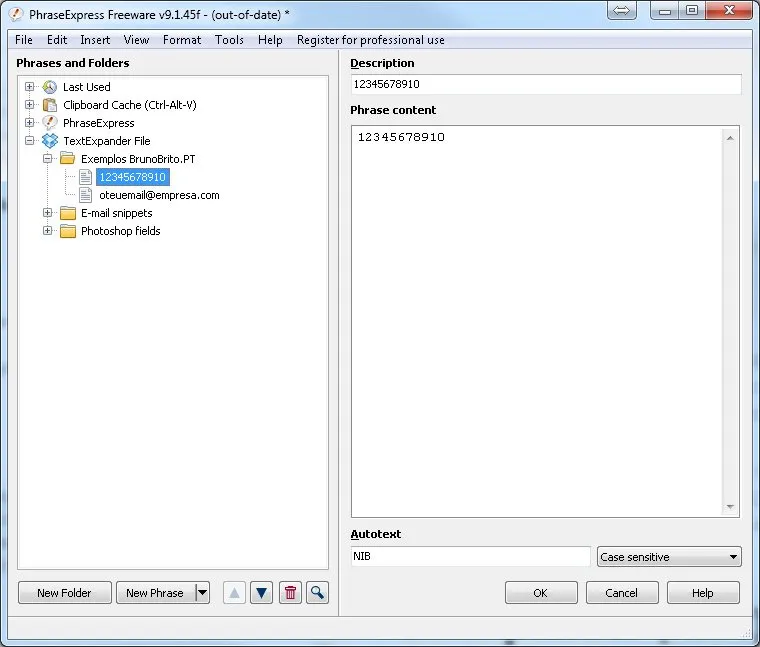760x647 pixels.
Task: Click the 12345678910 phrase document icon
Action: click(x=85, y=177)
